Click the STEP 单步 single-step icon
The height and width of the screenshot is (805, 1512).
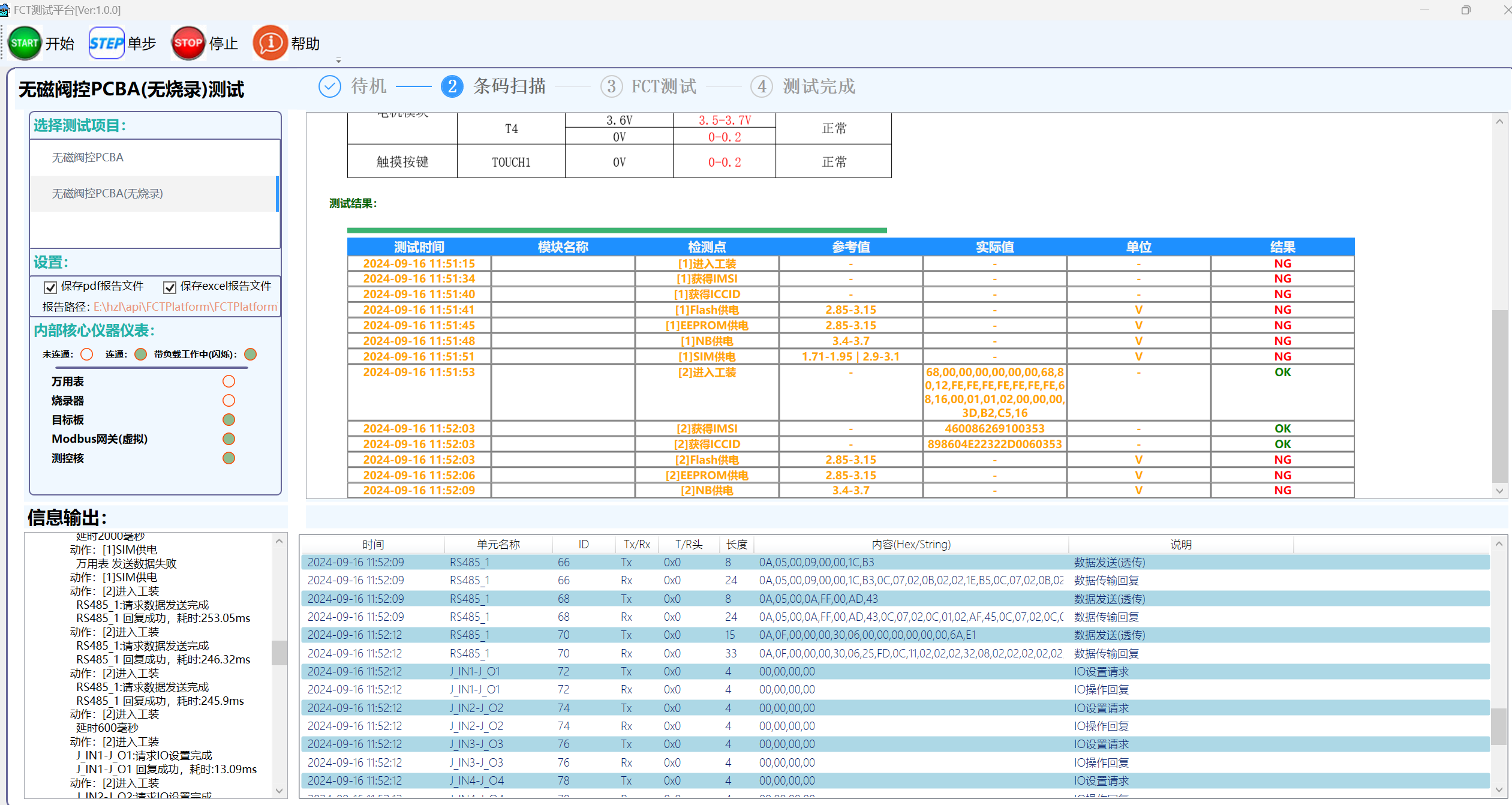click(106, 42)
